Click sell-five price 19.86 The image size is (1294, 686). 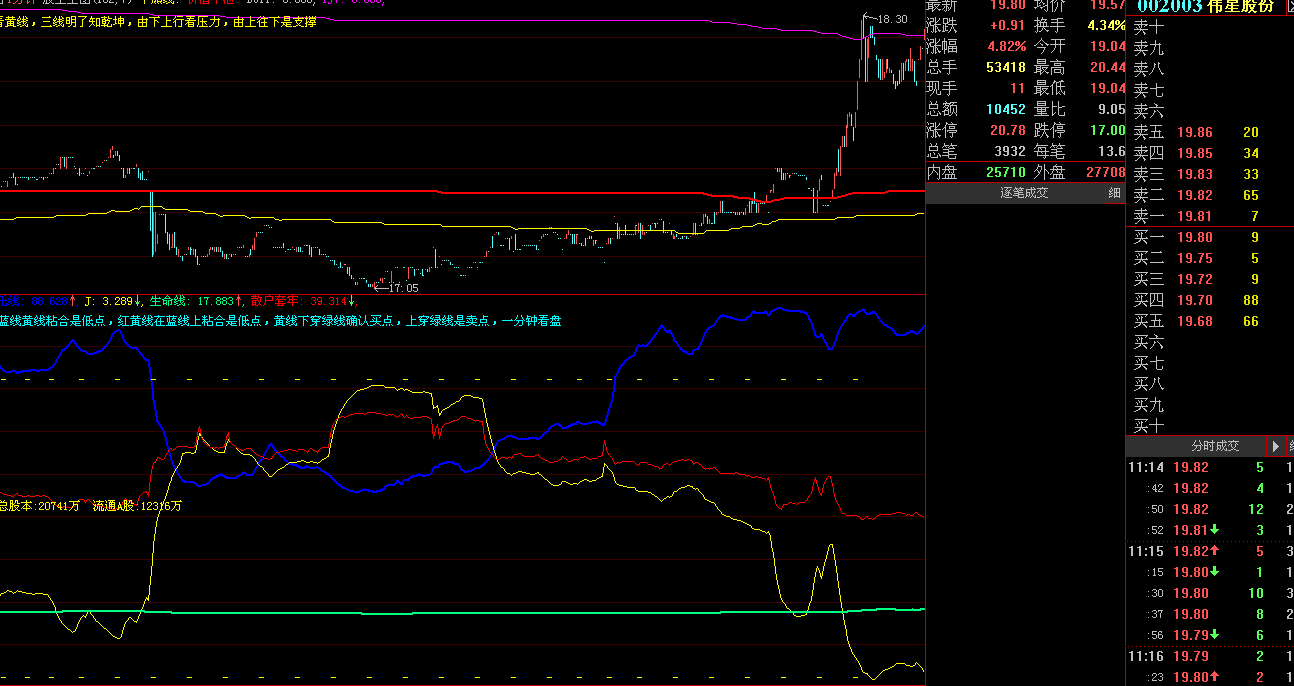[x=1194, y=132]
